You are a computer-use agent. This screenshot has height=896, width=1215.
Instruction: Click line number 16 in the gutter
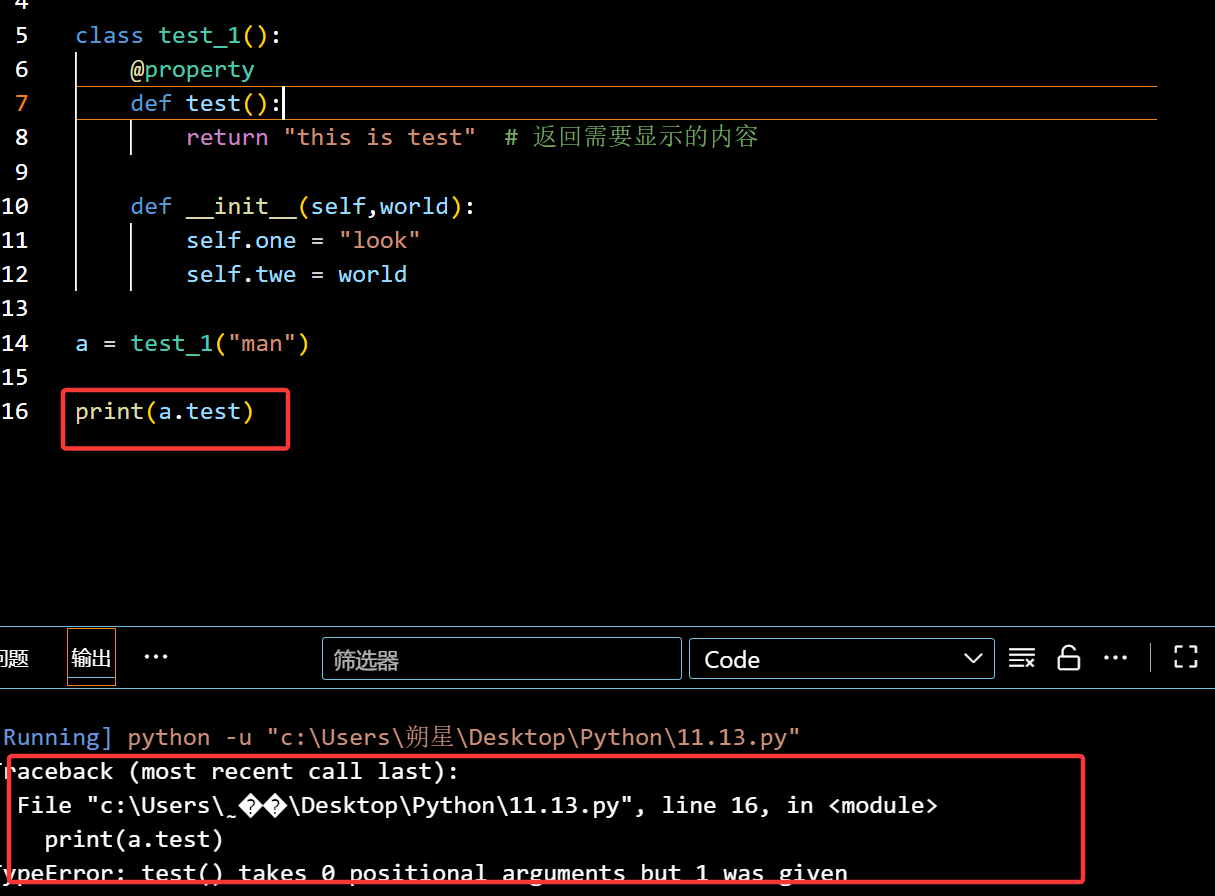point(15,411)
